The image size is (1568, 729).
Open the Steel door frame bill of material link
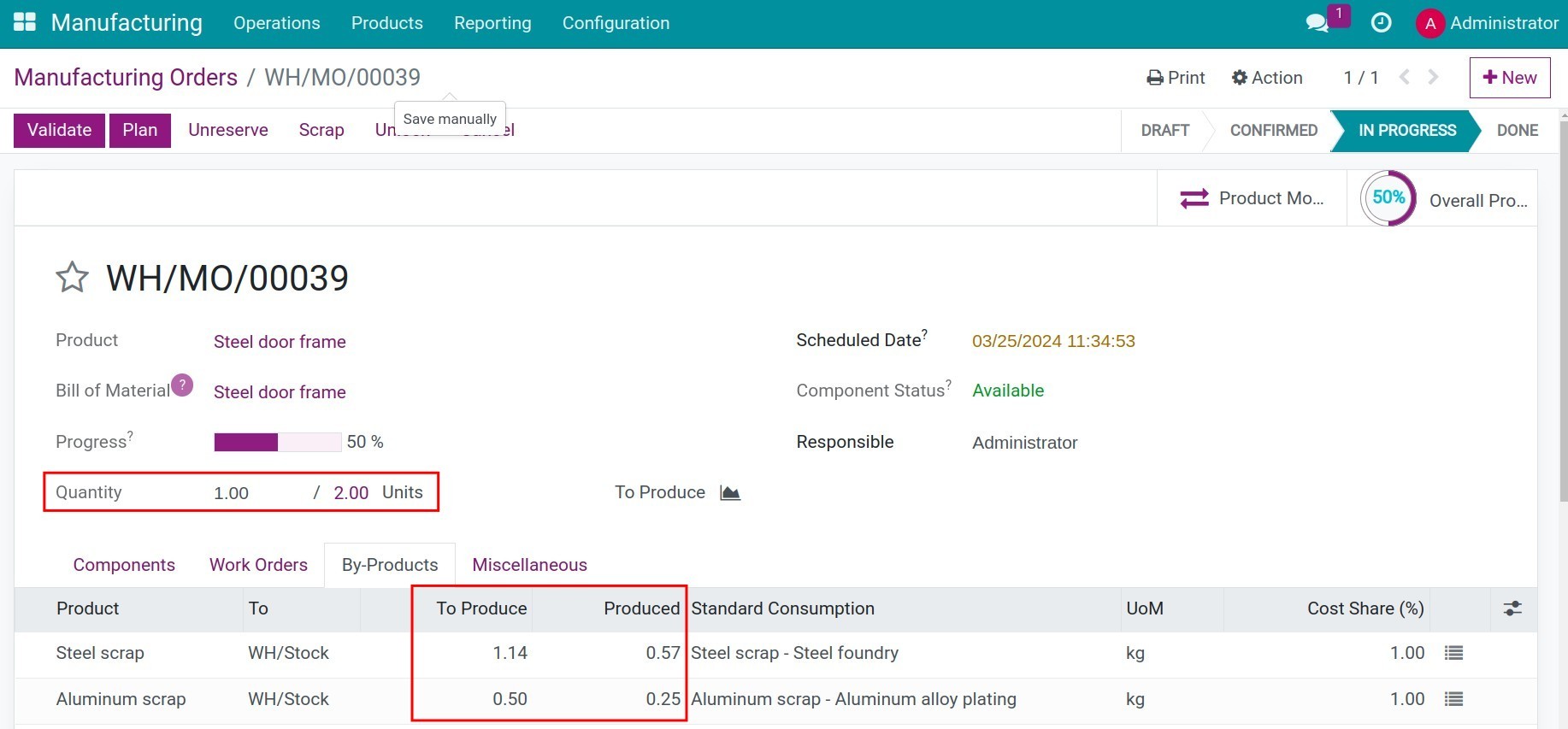pyautogui.click(x=280, y=392)
